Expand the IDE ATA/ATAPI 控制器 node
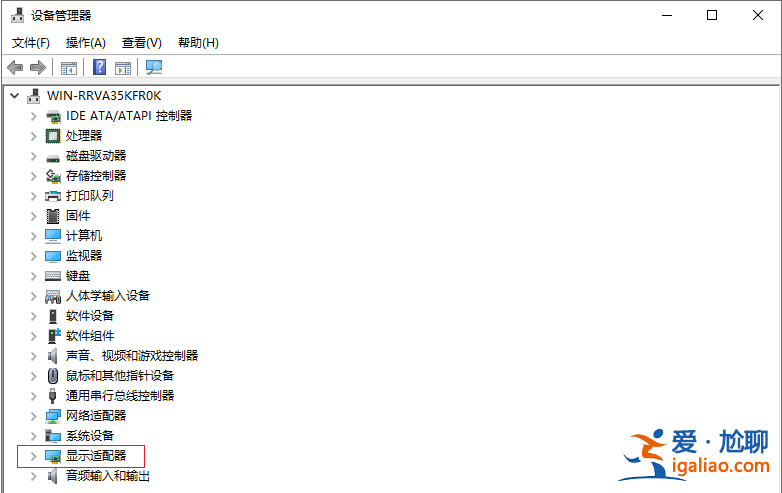This screenshot has height=493, width=782. pos(33,116)
